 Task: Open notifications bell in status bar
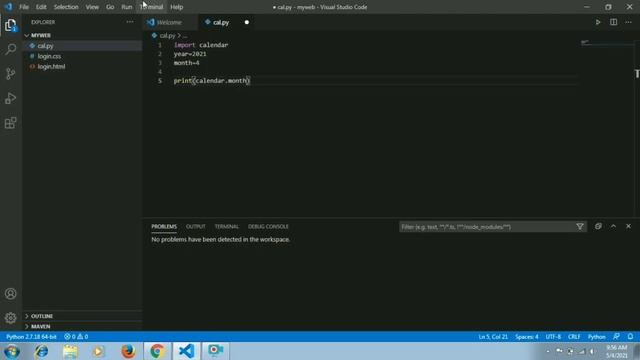coord(630,336)
